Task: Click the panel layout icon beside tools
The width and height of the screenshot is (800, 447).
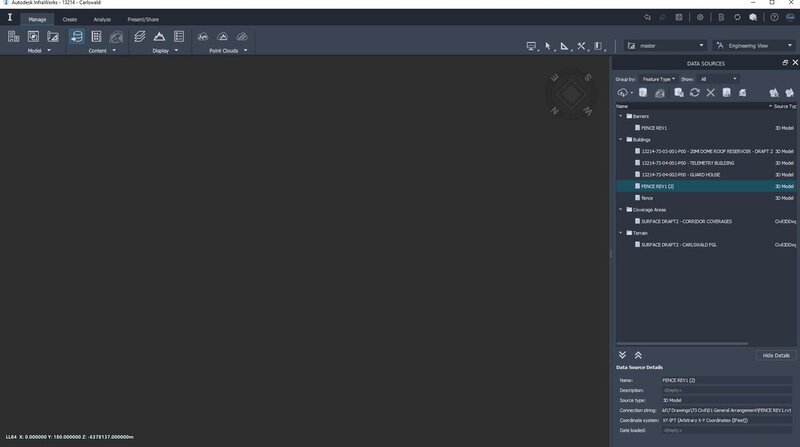Action: coord(598,46)
